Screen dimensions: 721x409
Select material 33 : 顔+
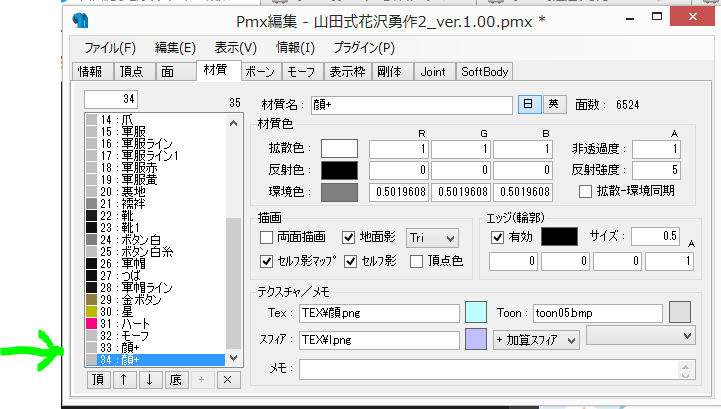[155, 347]
